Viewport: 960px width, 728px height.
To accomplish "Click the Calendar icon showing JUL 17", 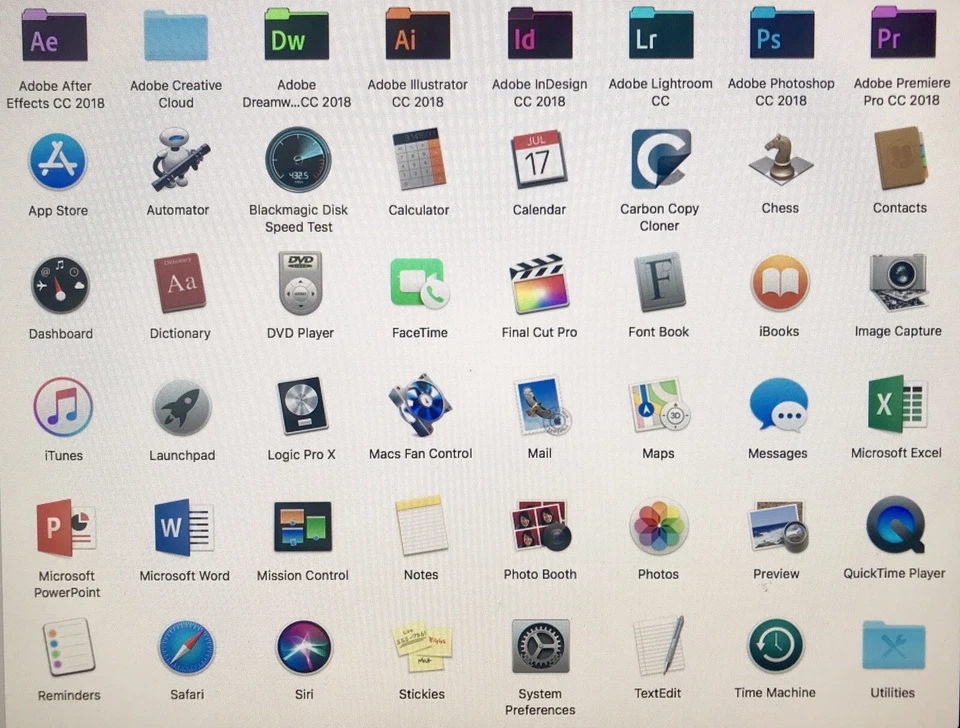I will 538,159.
